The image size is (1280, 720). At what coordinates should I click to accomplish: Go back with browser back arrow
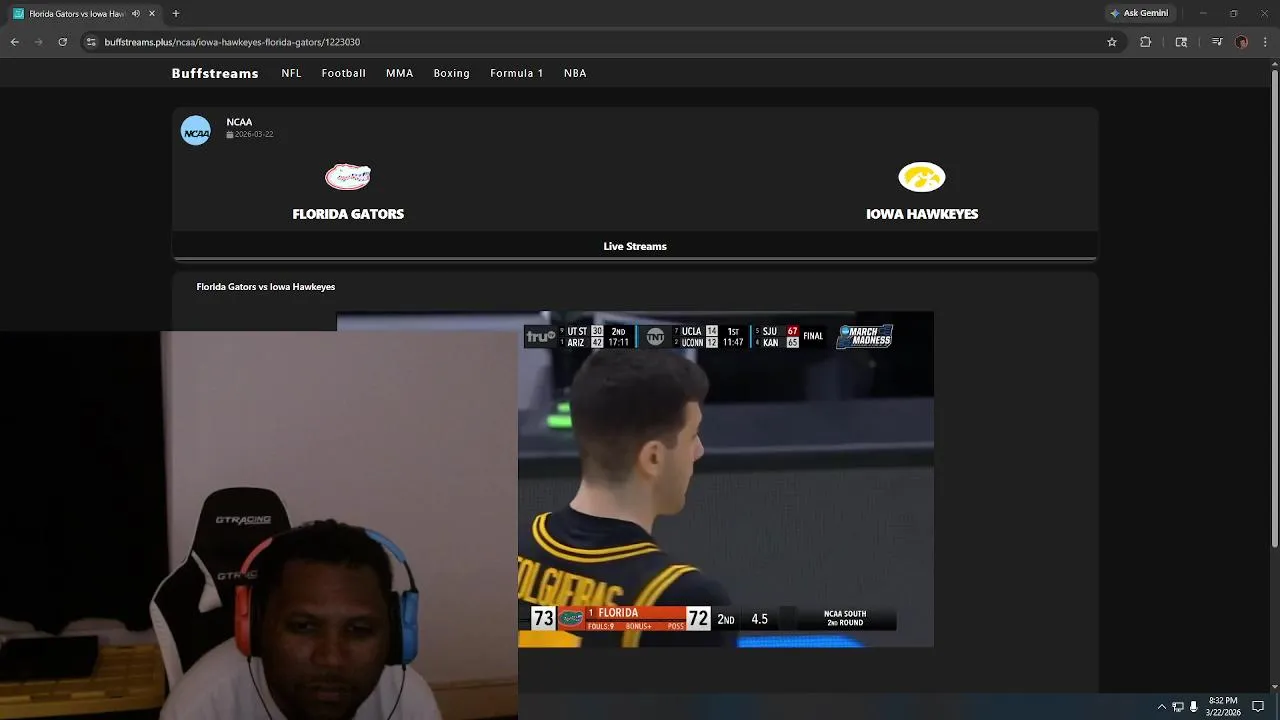coord(15,42)
